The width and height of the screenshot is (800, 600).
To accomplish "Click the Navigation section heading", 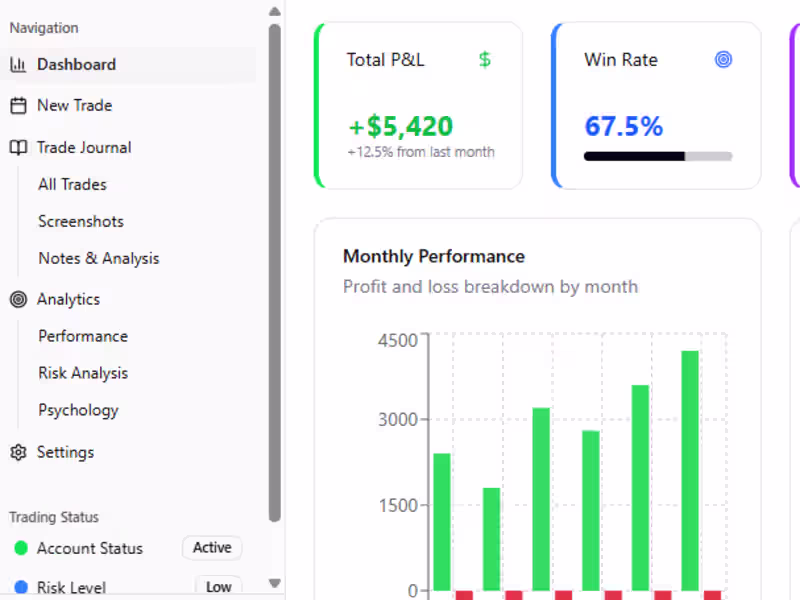I will 44,28.
